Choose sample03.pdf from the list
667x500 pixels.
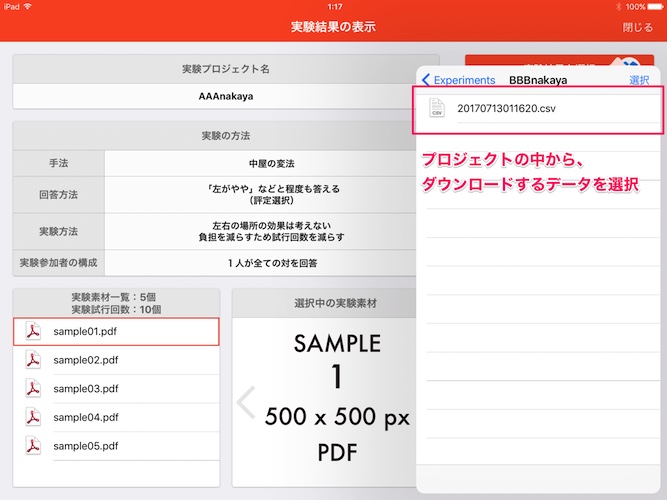pos(86,389)
